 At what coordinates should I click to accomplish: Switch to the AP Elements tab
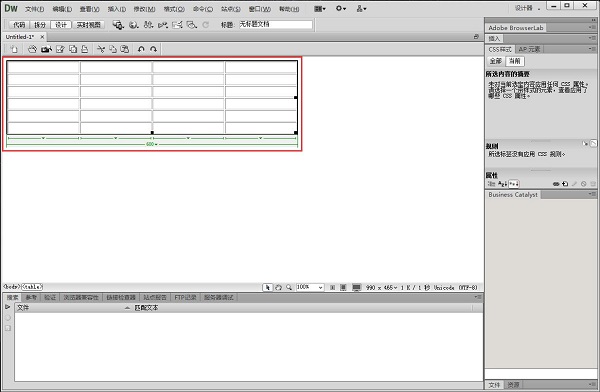coord(529,49)
